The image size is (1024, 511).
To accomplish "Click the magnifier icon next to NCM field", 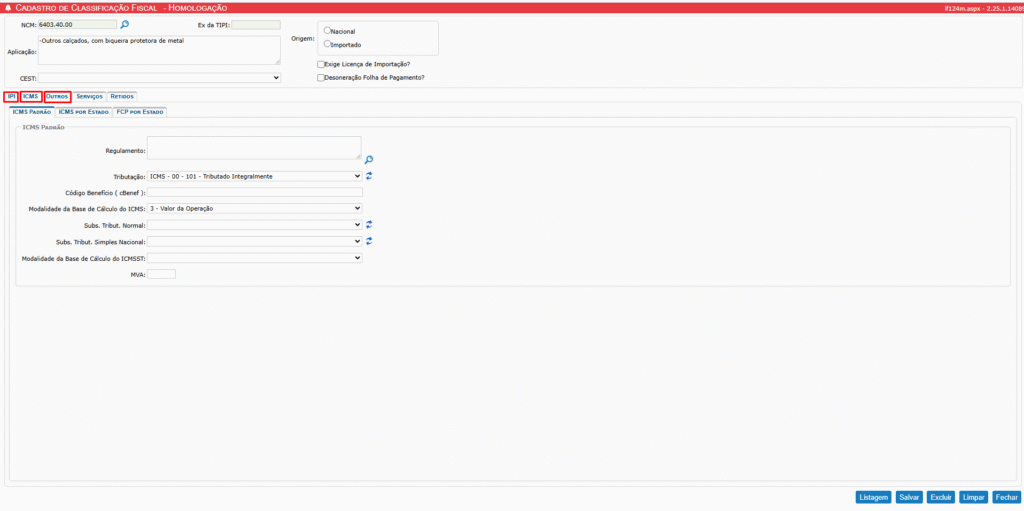I will coord(125,24).
